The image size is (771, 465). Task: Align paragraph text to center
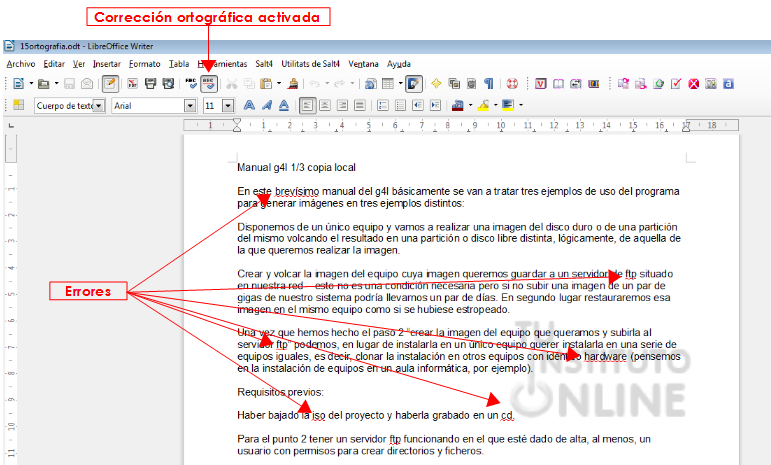[x=326, y=105]
